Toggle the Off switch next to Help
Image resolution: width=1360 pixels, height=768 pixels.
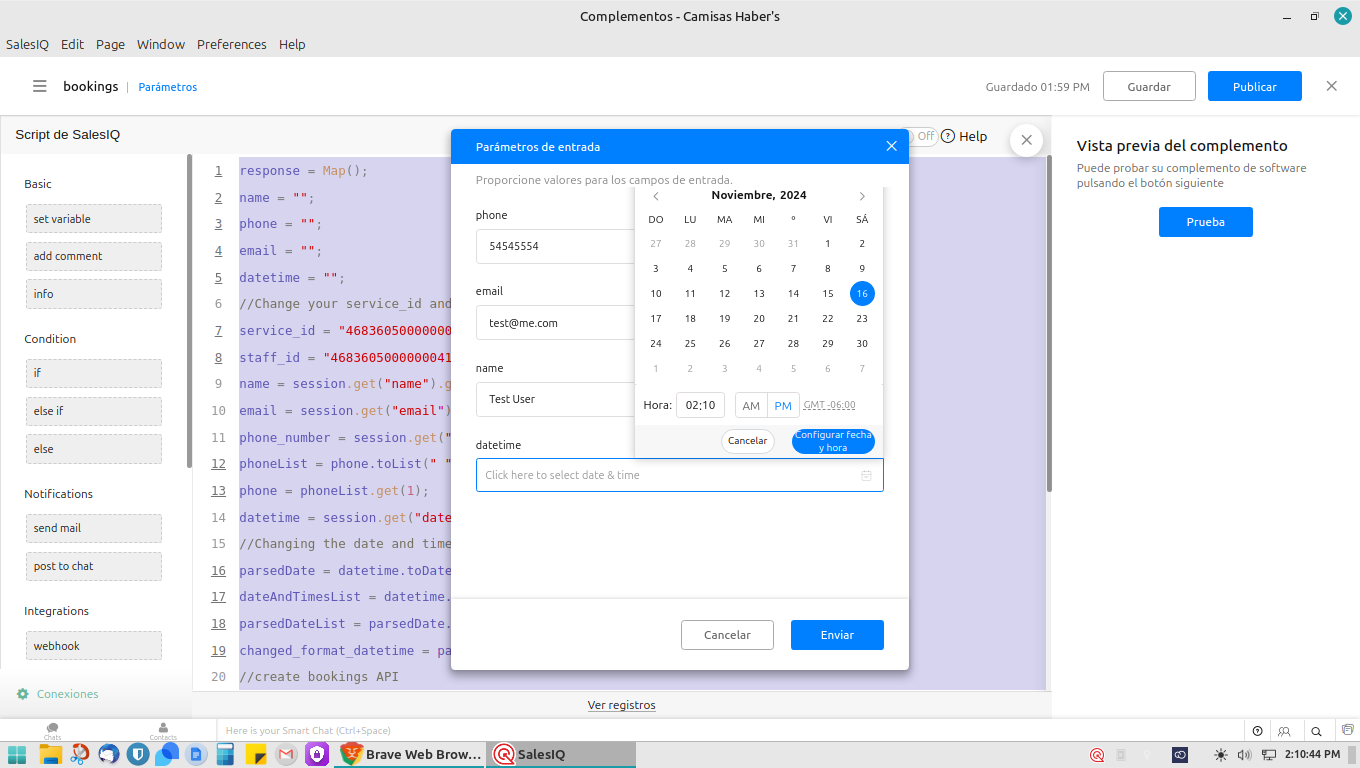(919, 136)
